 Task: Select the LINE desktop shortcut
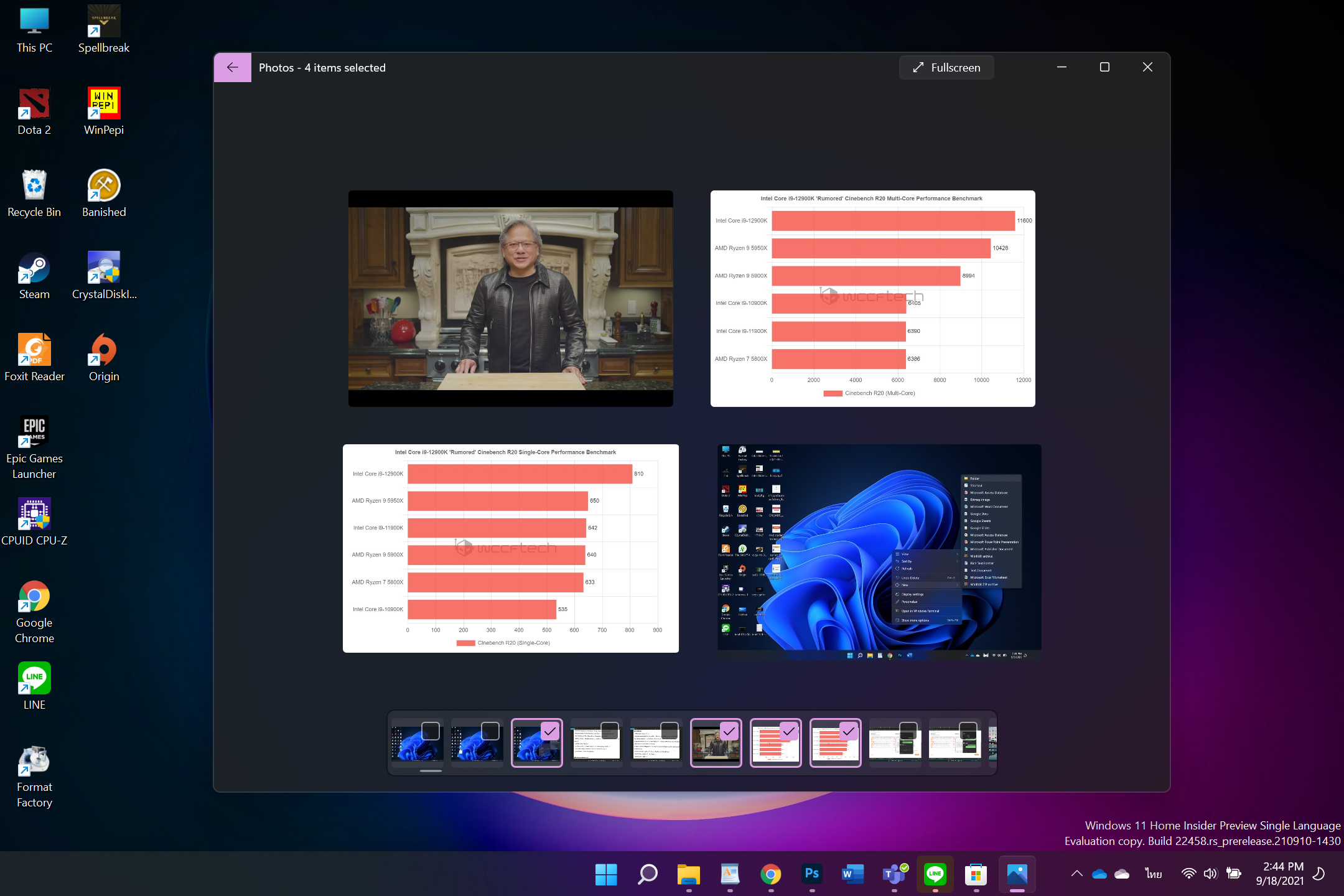[34, 687]
